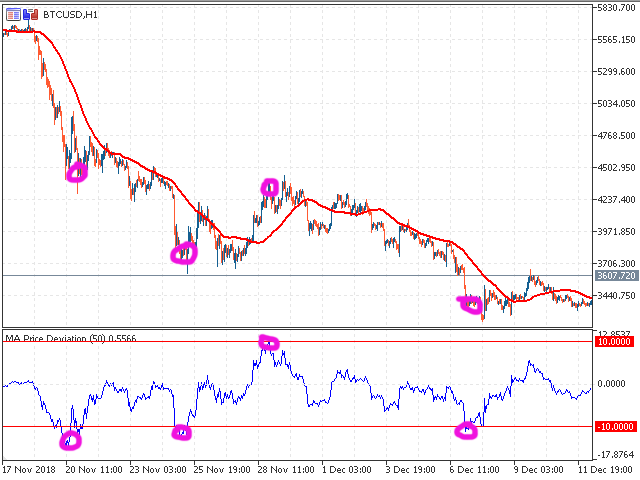Click the 4237.400 price axis label
The width and height of the screenshot is (640, 480).
pos(616,200)
